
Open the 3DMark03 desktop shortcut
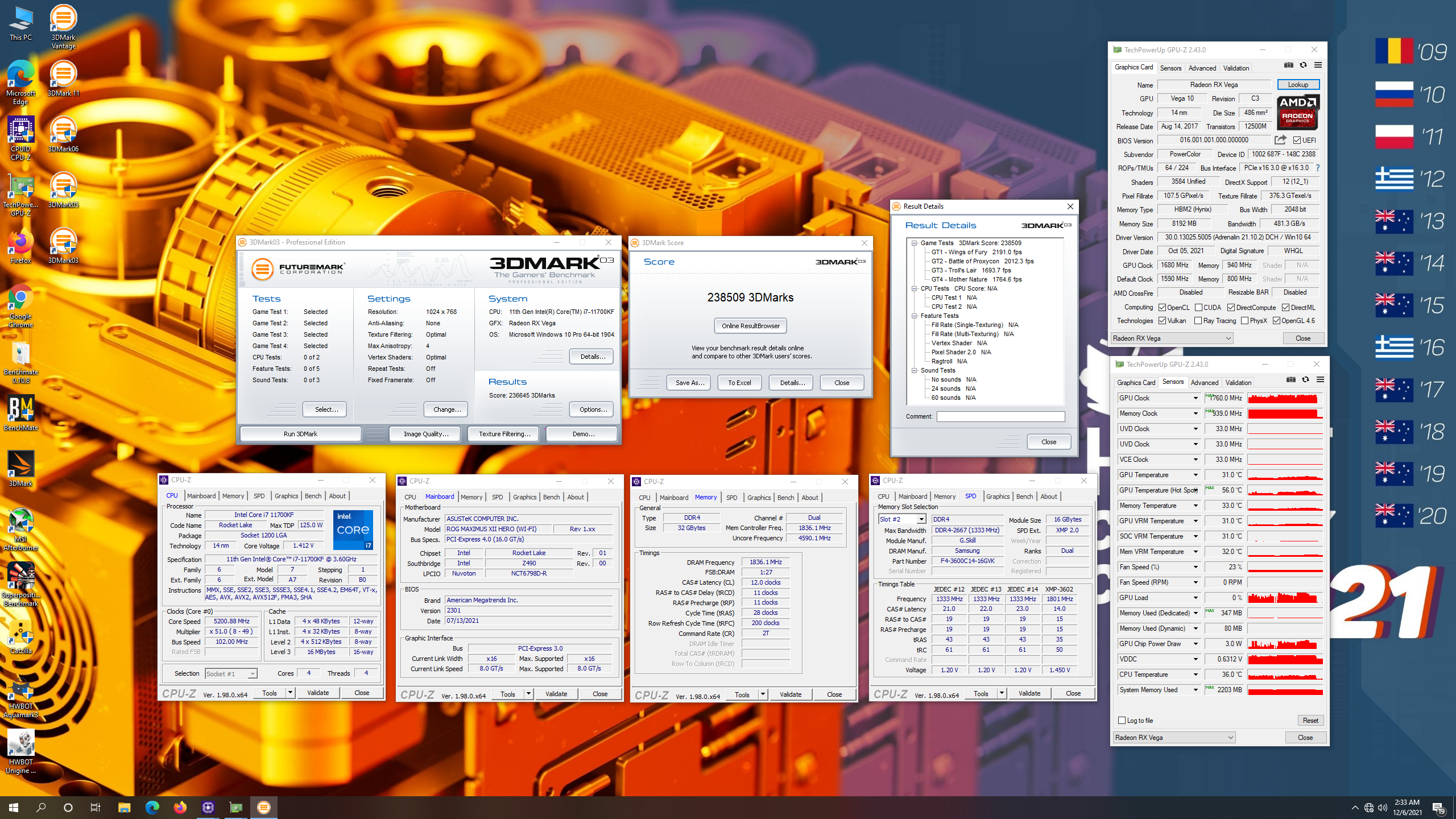pyautogui.click(x=63, y=246)
